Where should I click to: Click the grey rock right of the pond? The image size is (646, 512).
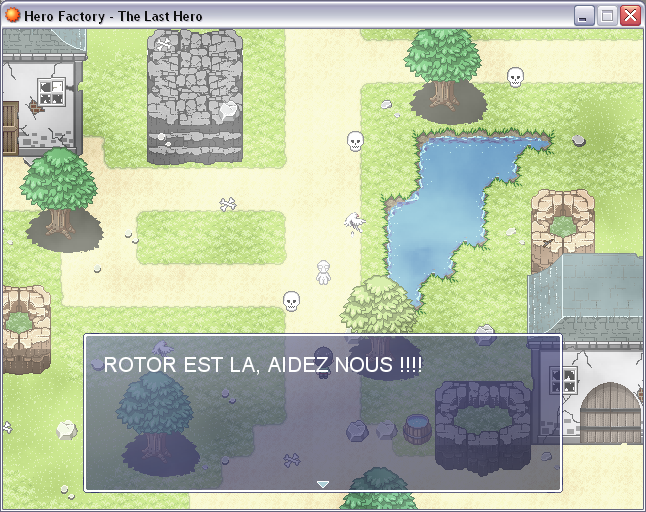pyautogui.click(x=578, y=140)
